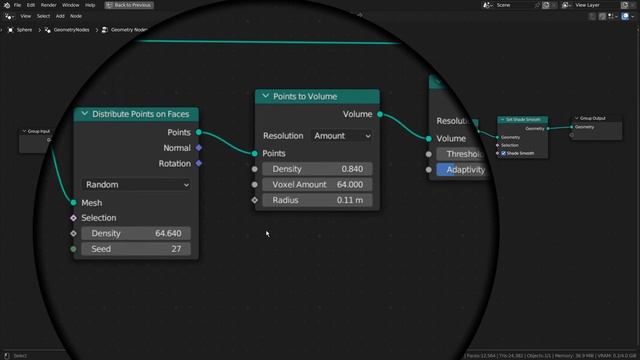Collapse the Group Input node
This screenshot has height=360, width=640.
(24, 131)
